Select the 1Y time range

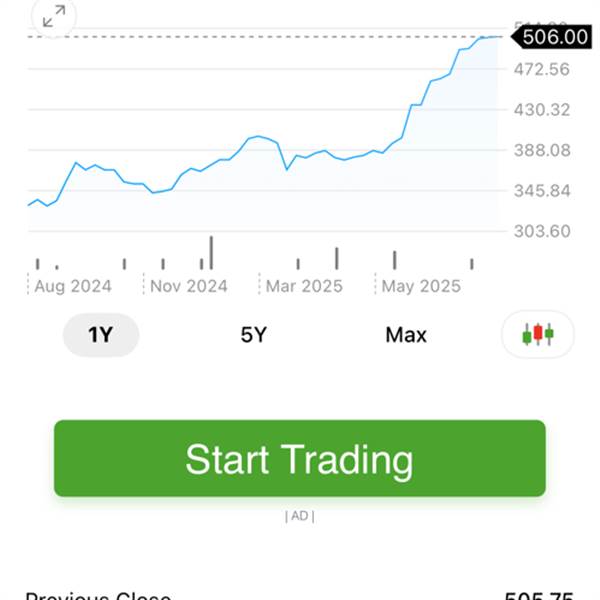coord(101,335)
